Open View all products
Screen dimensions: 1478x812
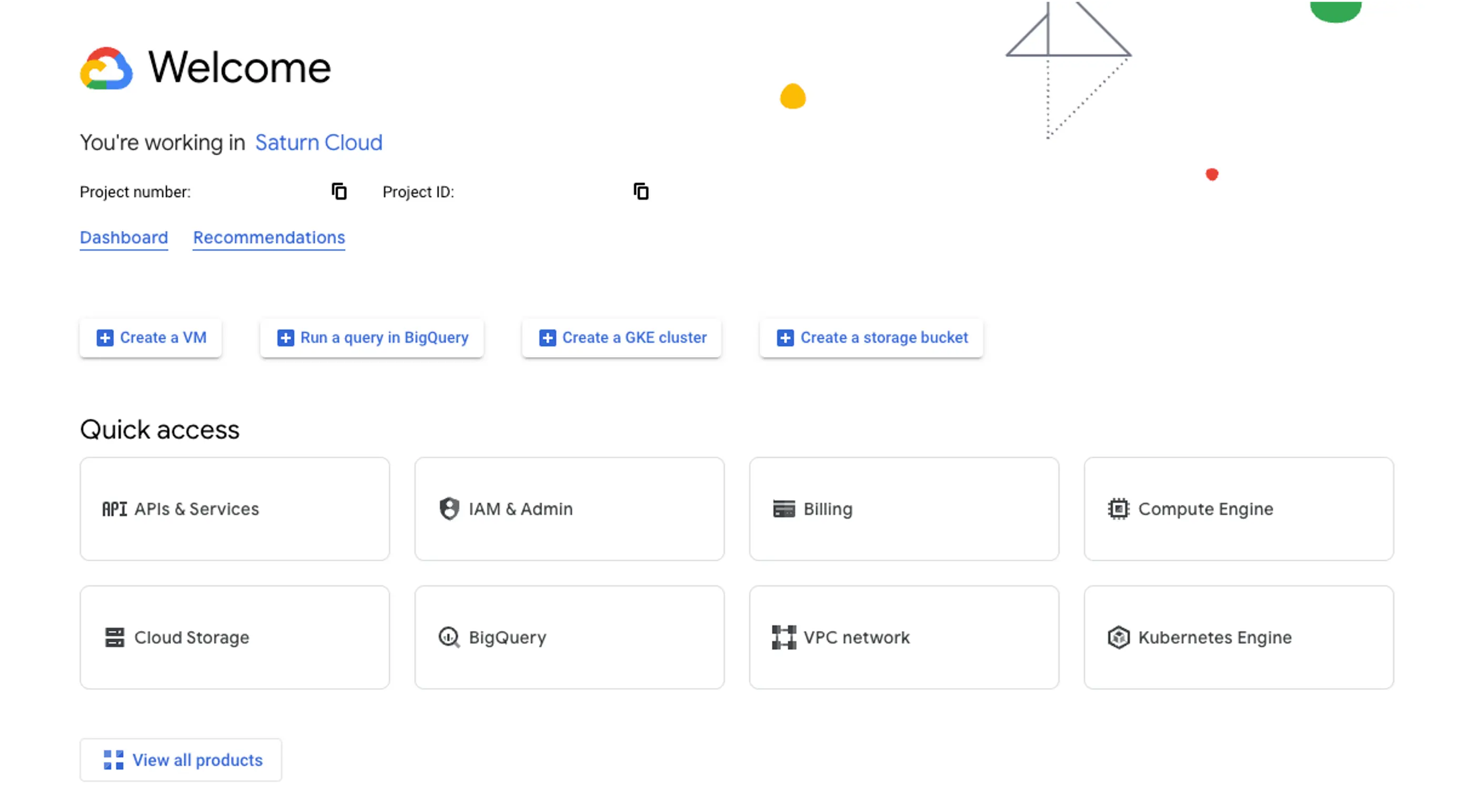tap(180, 760)
